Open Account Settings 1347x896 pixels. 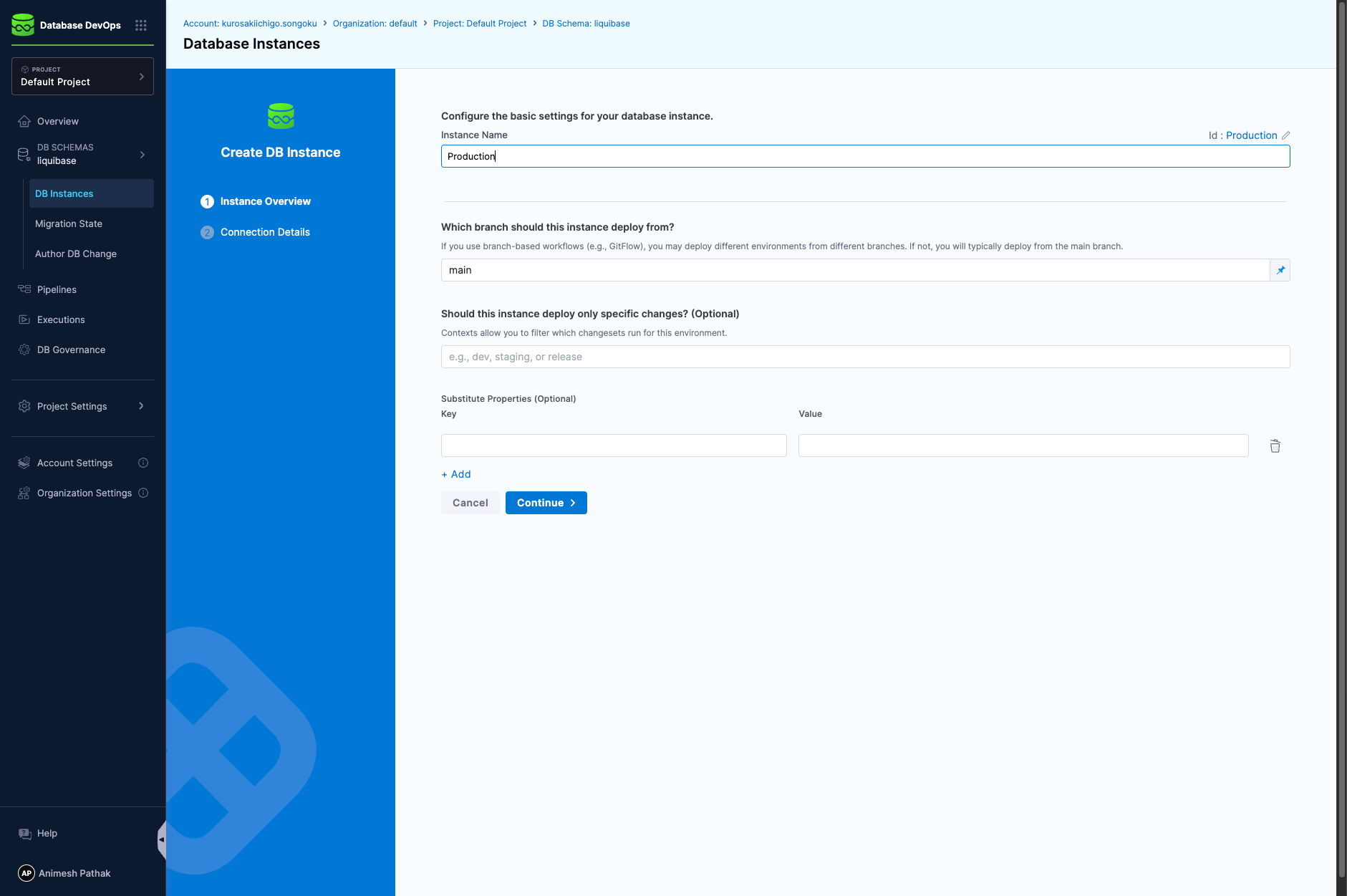[x=74, y=463]
